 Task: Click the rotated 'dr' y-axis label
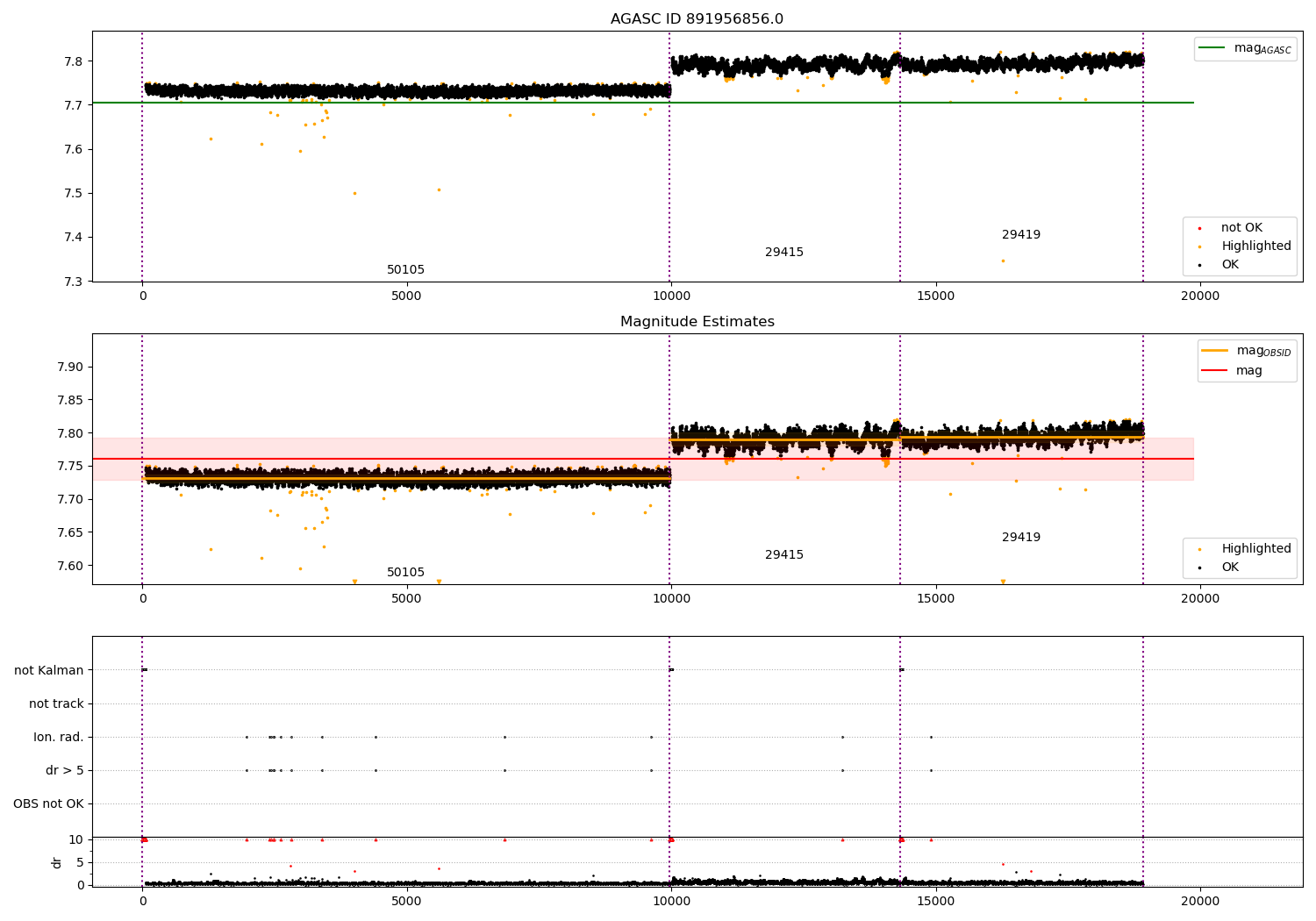coord(57,862)
